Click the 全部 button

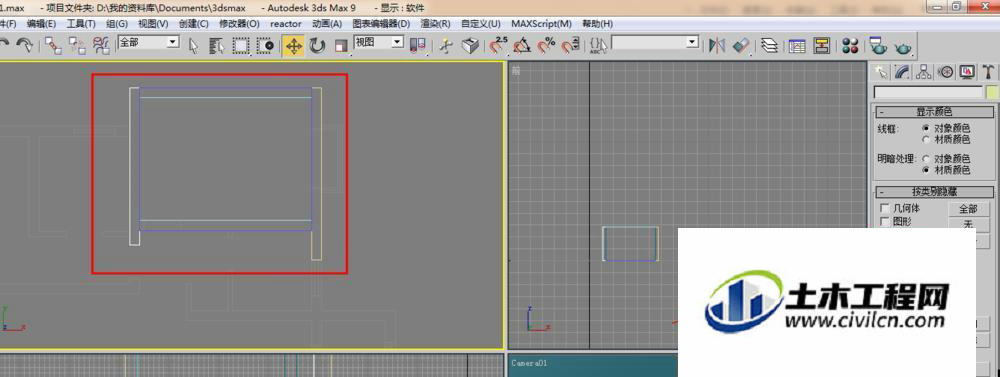click(968, 209)
